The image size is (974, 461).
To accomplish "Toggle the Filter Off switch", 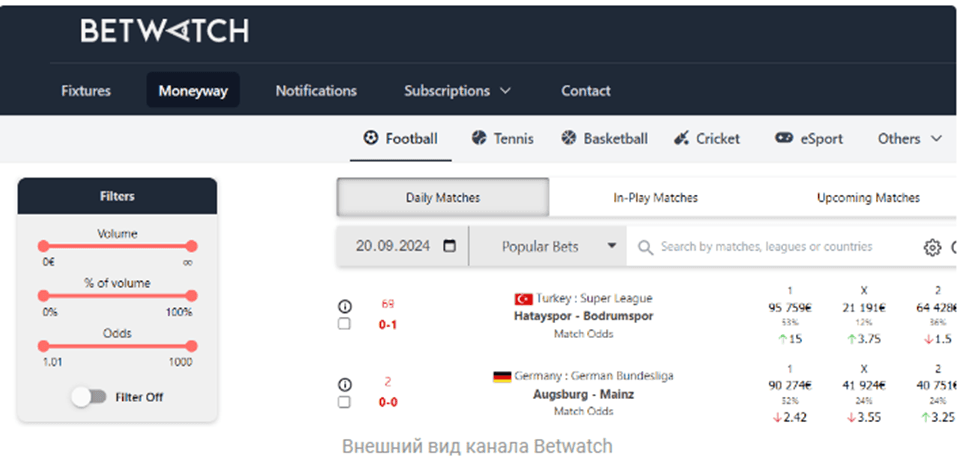I will click(x=89, y=397).
